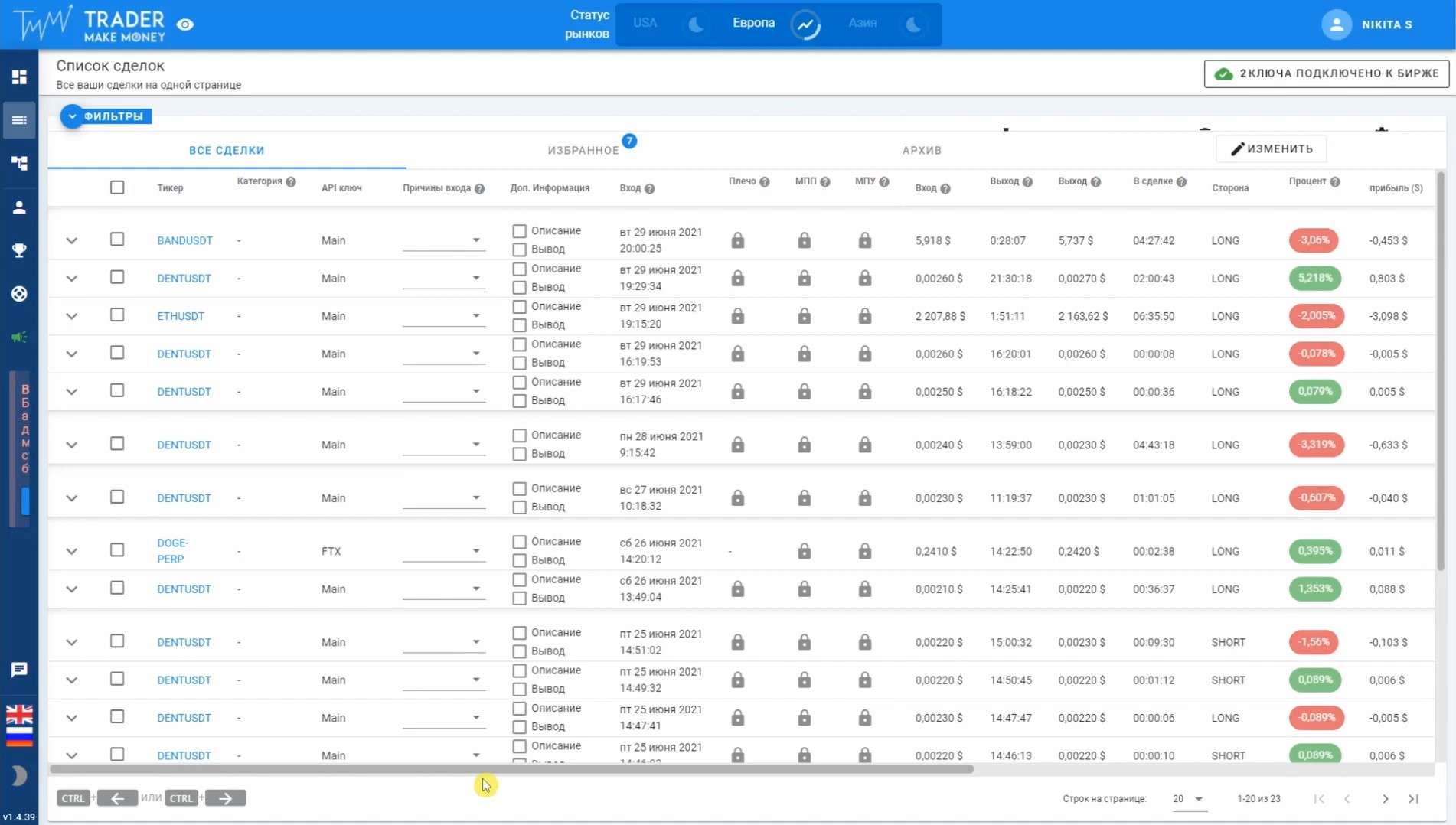Screen dimensions: 1456x825
Task: Click help icon next to МПУ header
Action: (884, 181)
